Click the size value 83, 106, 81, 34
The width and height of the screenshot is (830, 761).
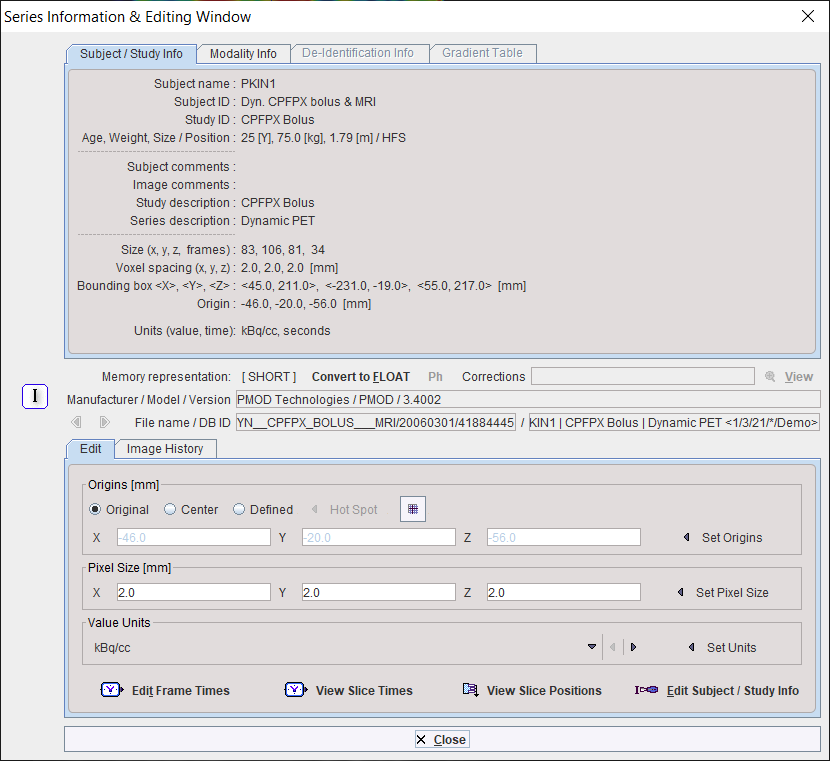[283, 250]
